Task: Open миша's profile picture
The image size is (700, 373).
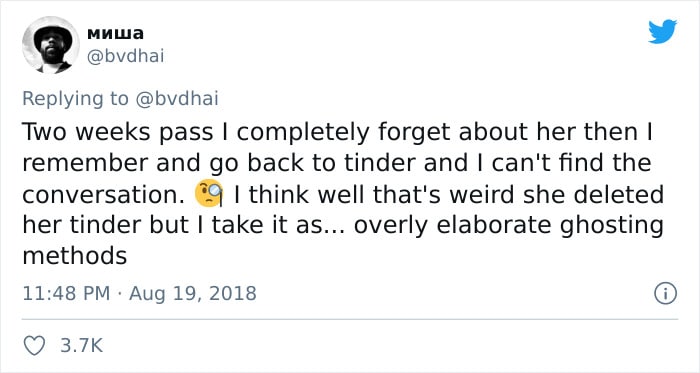Action: coord(50,45)
